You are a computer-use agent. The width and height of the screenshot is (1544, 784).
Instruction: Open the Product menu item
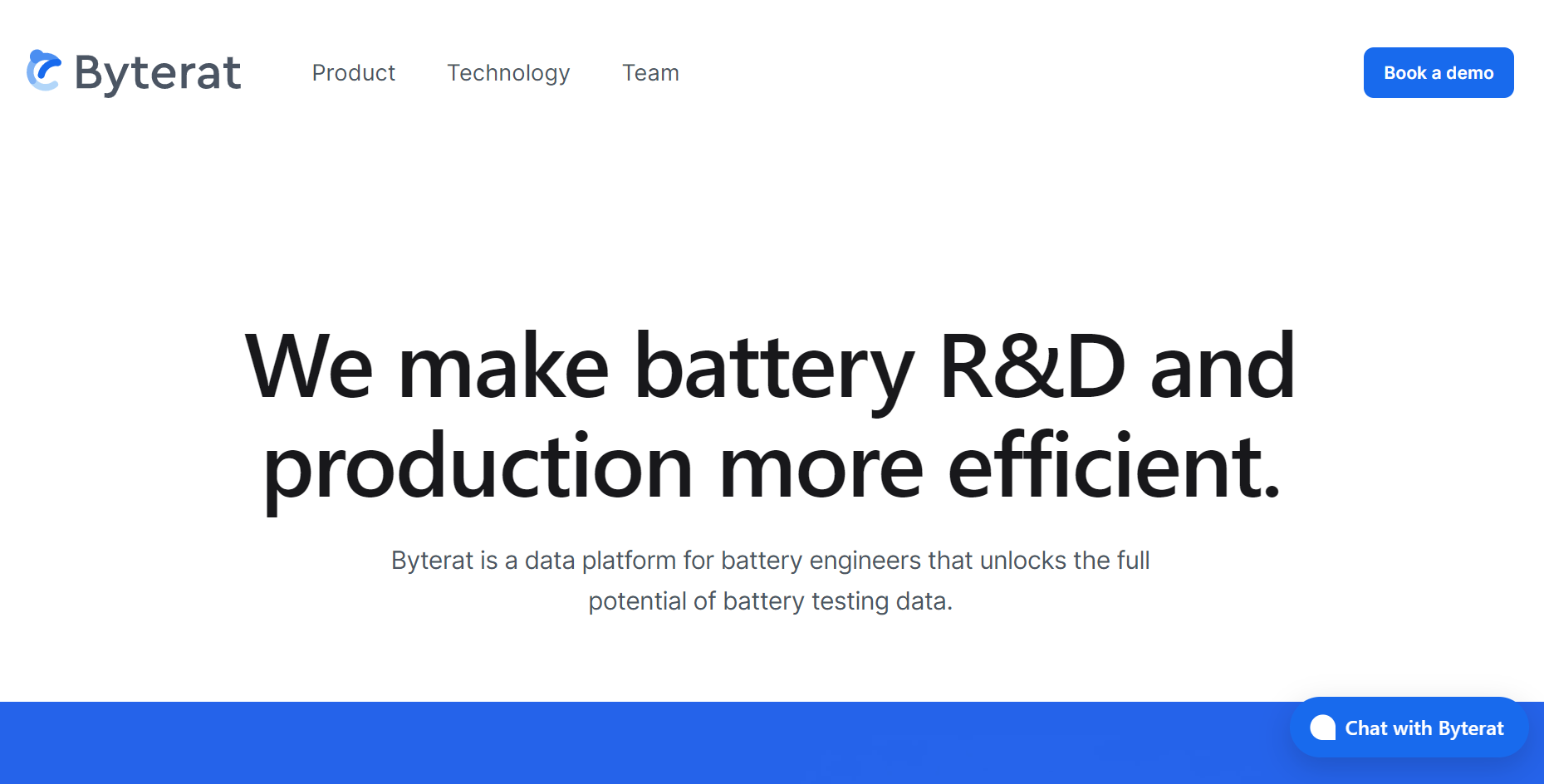pyautogui.click(x=353, y=73)
